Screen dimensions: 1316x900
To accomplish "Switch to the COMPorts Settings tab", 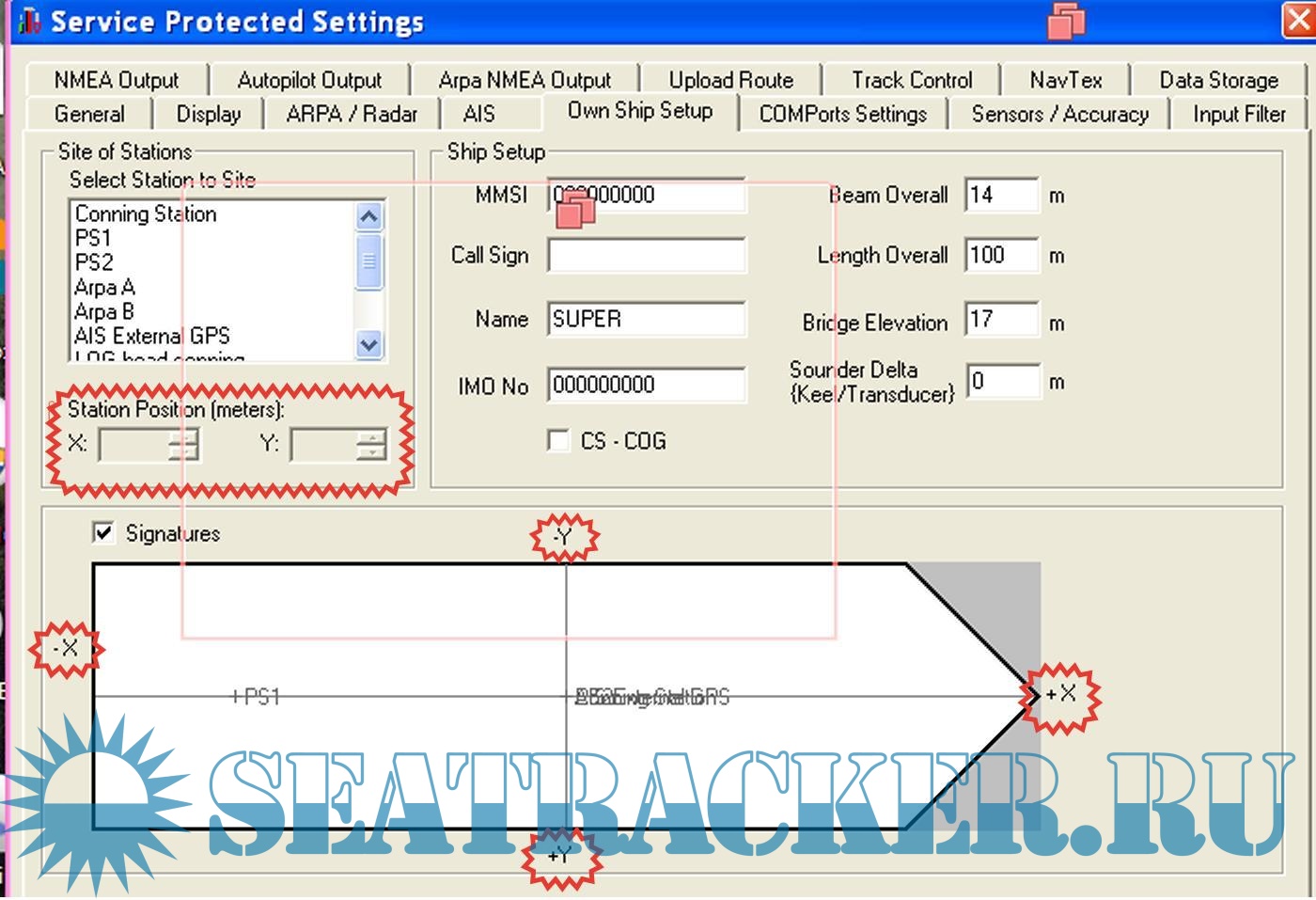I will [842, 114].
